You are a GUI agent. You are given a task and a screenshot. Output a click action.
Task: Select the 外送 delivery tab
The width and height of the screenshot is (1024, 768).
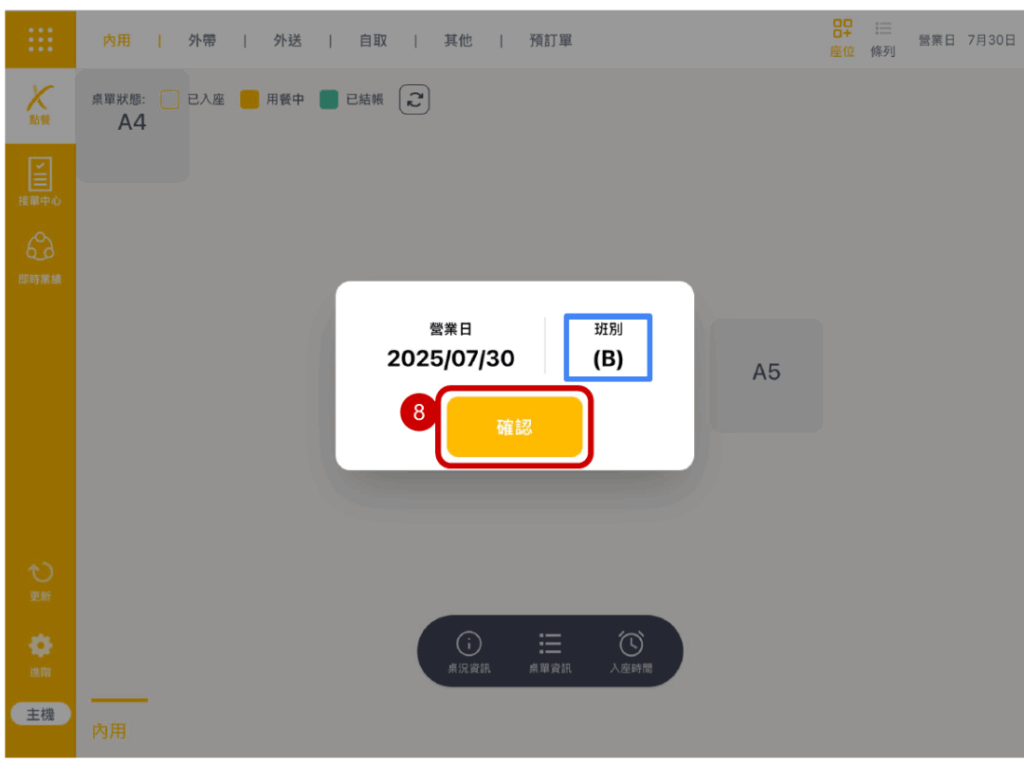click(x=288, y=41)
